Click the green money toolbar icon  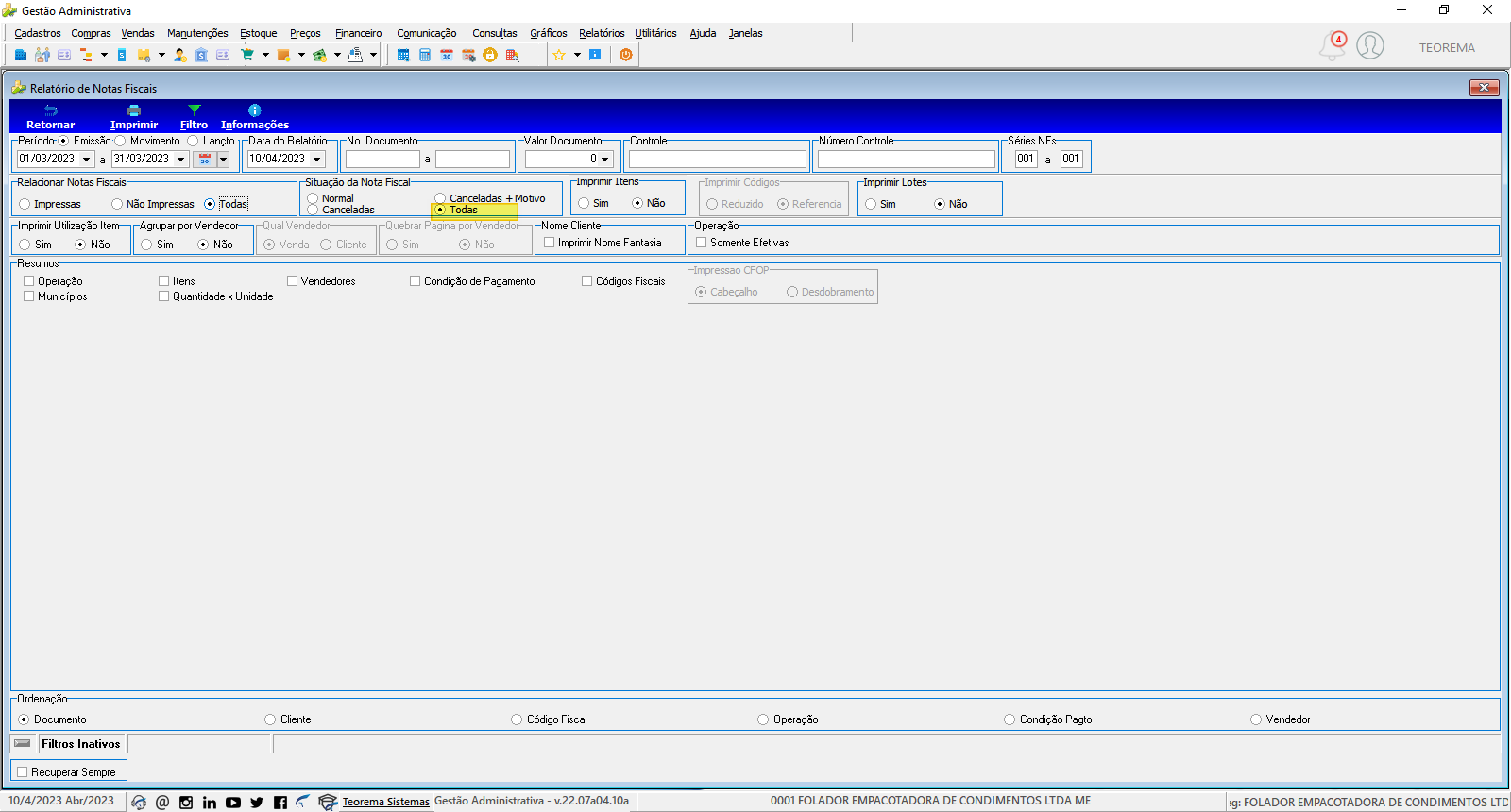pos(319,55)
